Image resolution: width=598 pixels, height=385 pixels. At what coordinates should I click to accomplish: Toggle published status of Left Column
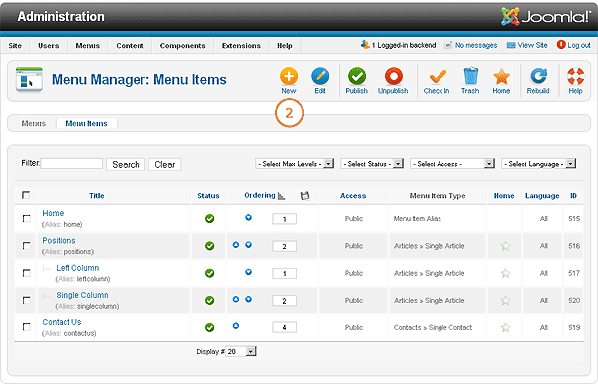click(209, 273)
